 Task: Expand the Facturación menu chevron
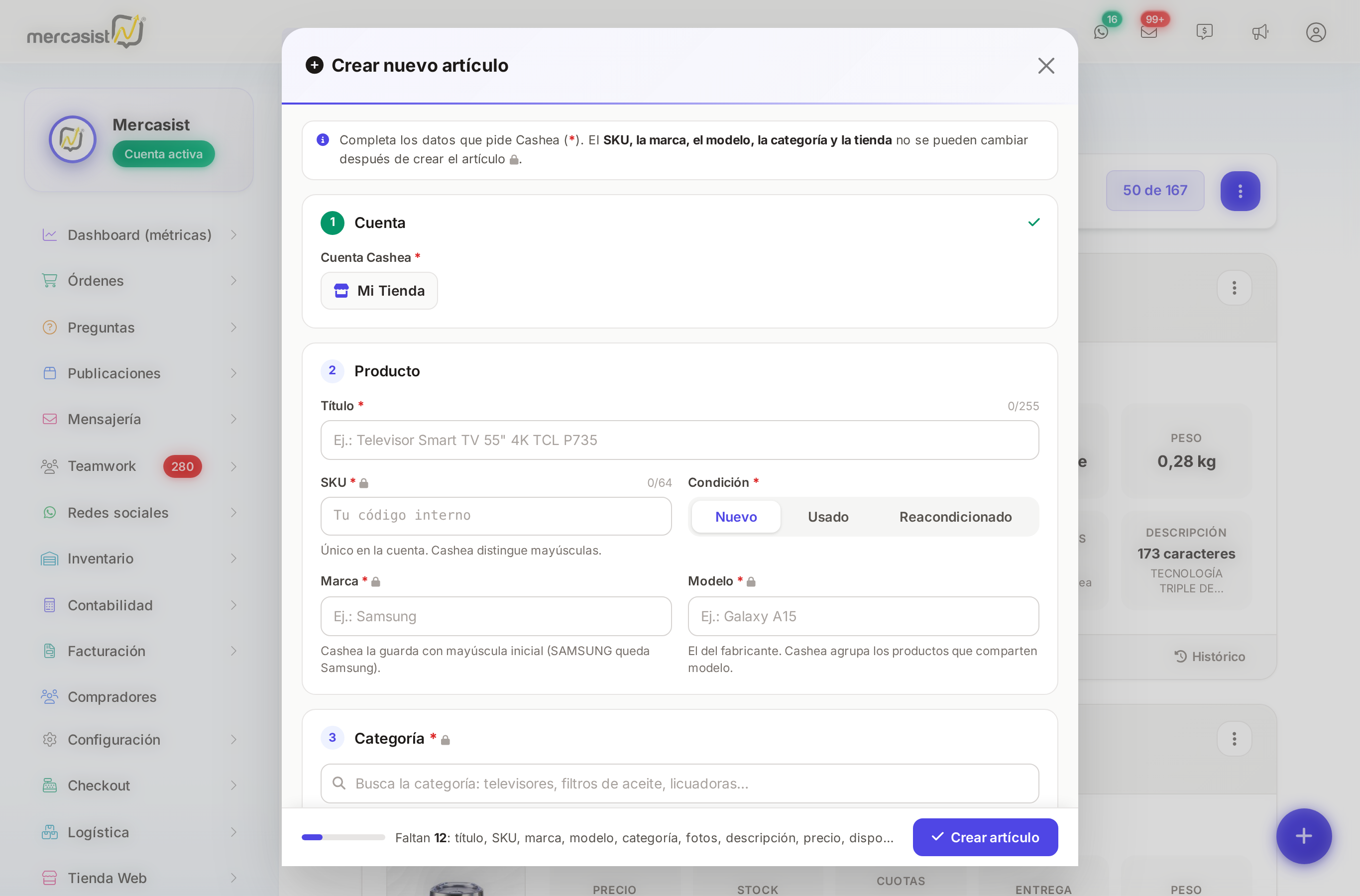pos(233,651)
